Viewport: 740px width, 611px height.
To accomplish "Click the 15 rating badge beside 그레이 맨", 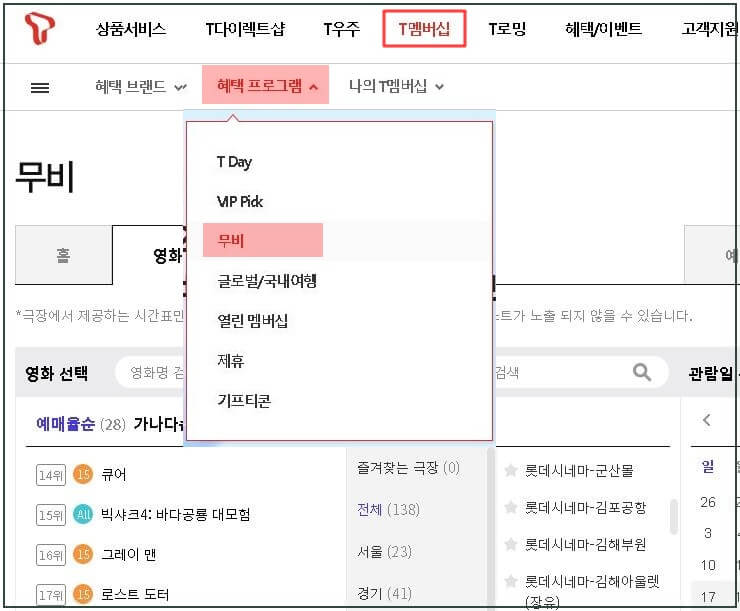I will point(83,554).
